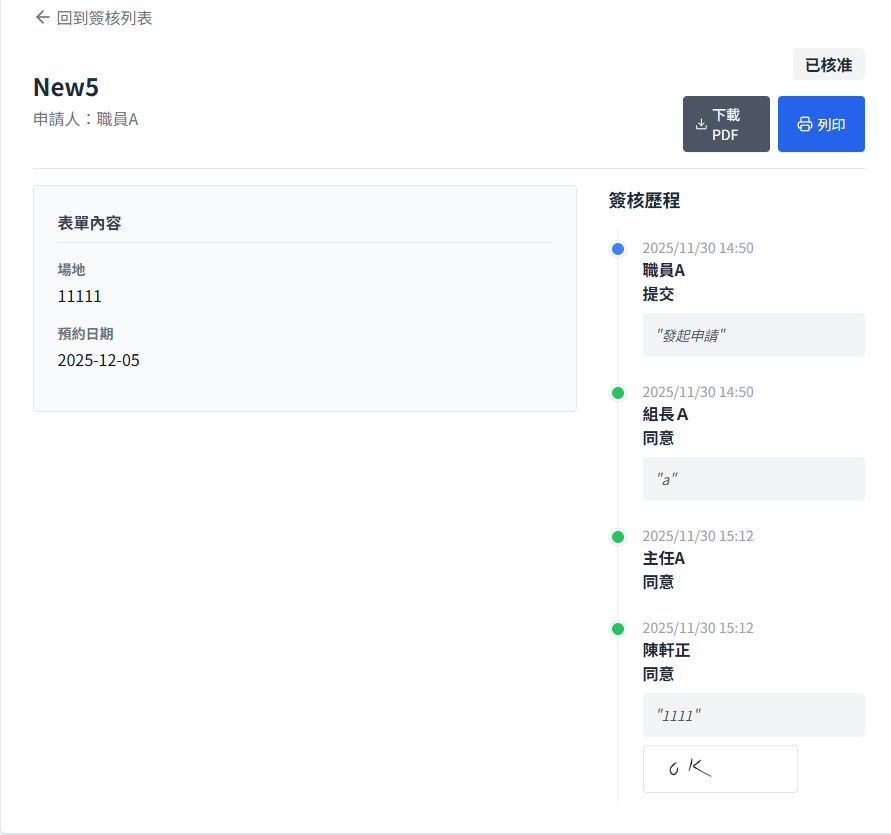Viewport: 891px width, 835px height.
Task: Click the "1111" comment box by 陳軒正
Action: click(753, 715)
